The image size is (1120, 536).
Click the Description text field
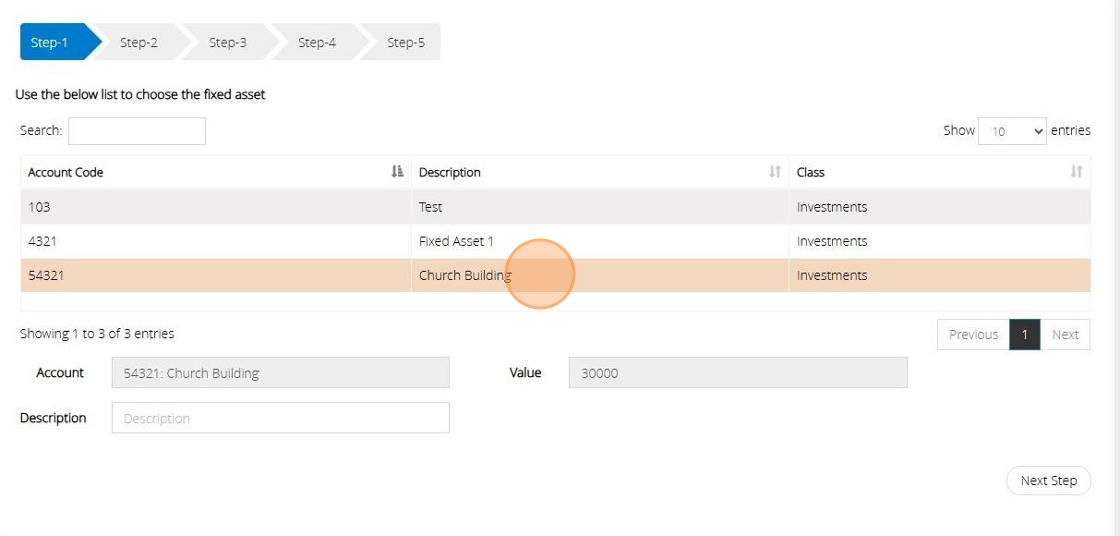coord(280,418)
